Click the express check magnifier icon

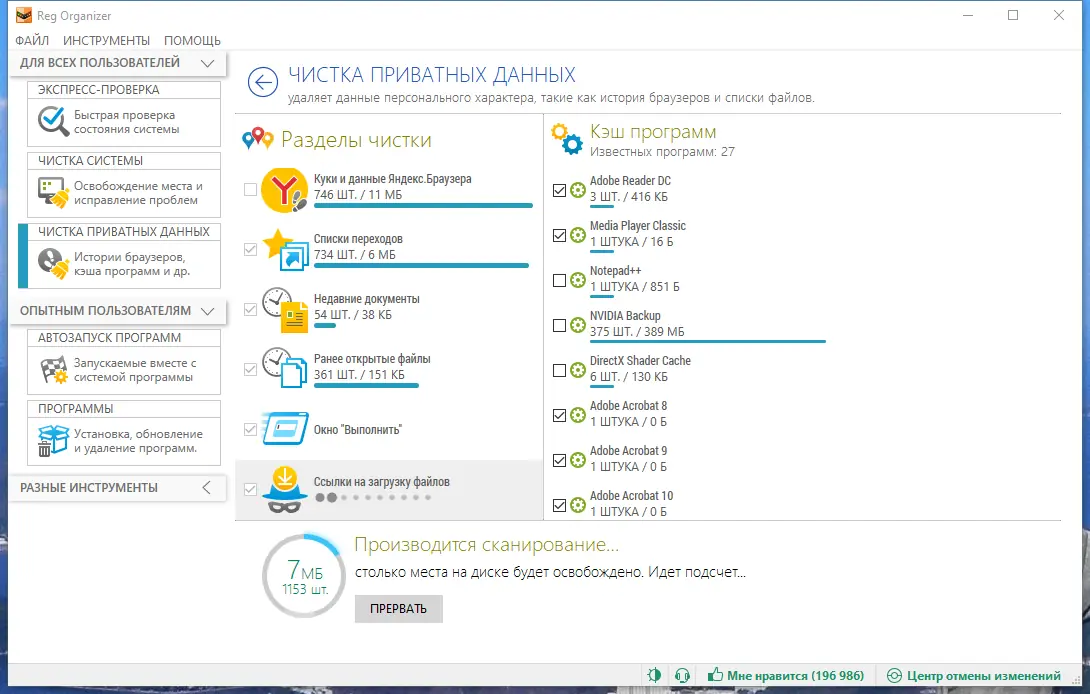53,121
